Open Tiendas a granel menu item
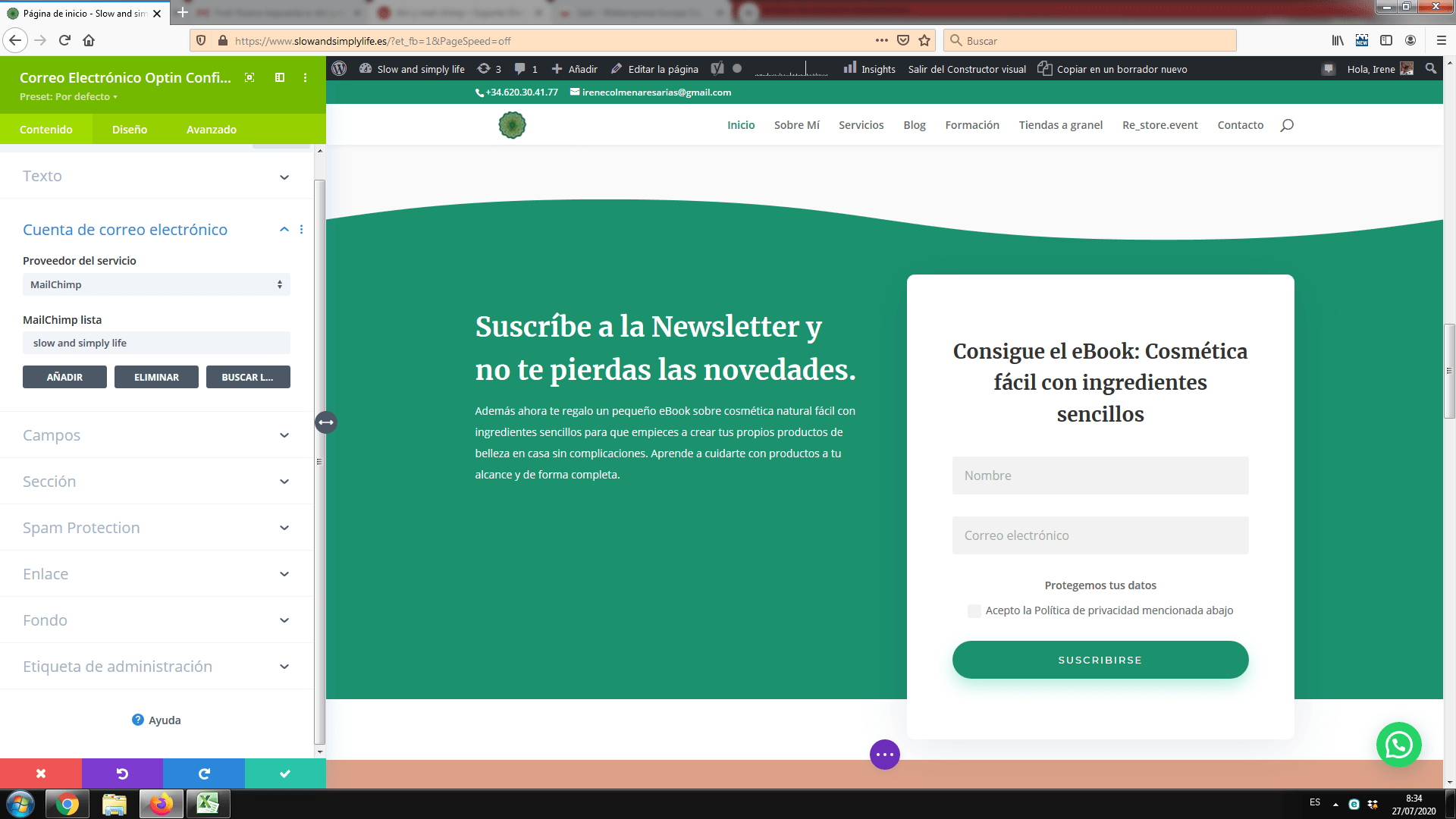The height and width of the screenshot is (819, 1456). [x=1060, y=125]
